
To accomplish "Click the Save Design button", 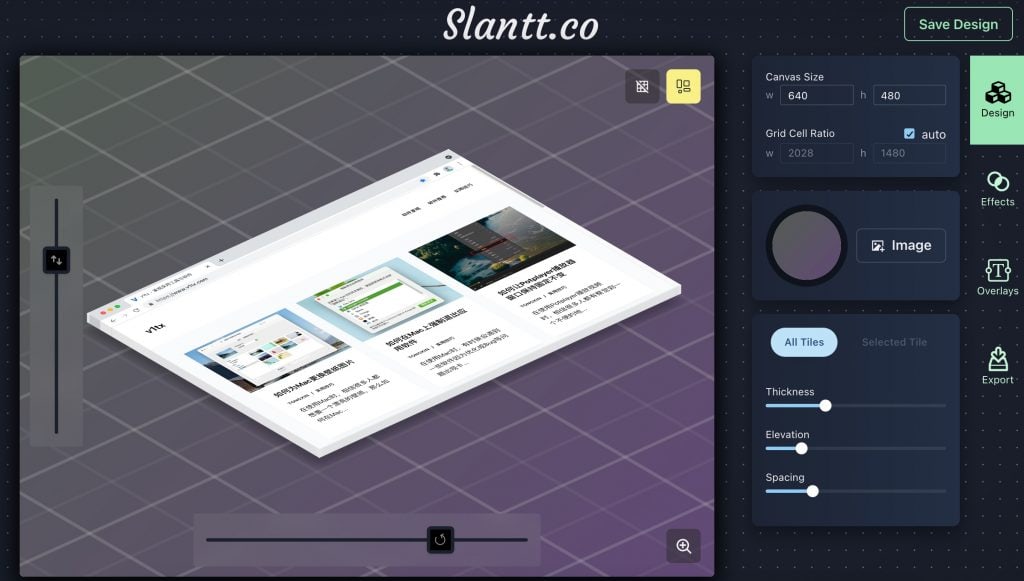I will click(x=958, y=24).
